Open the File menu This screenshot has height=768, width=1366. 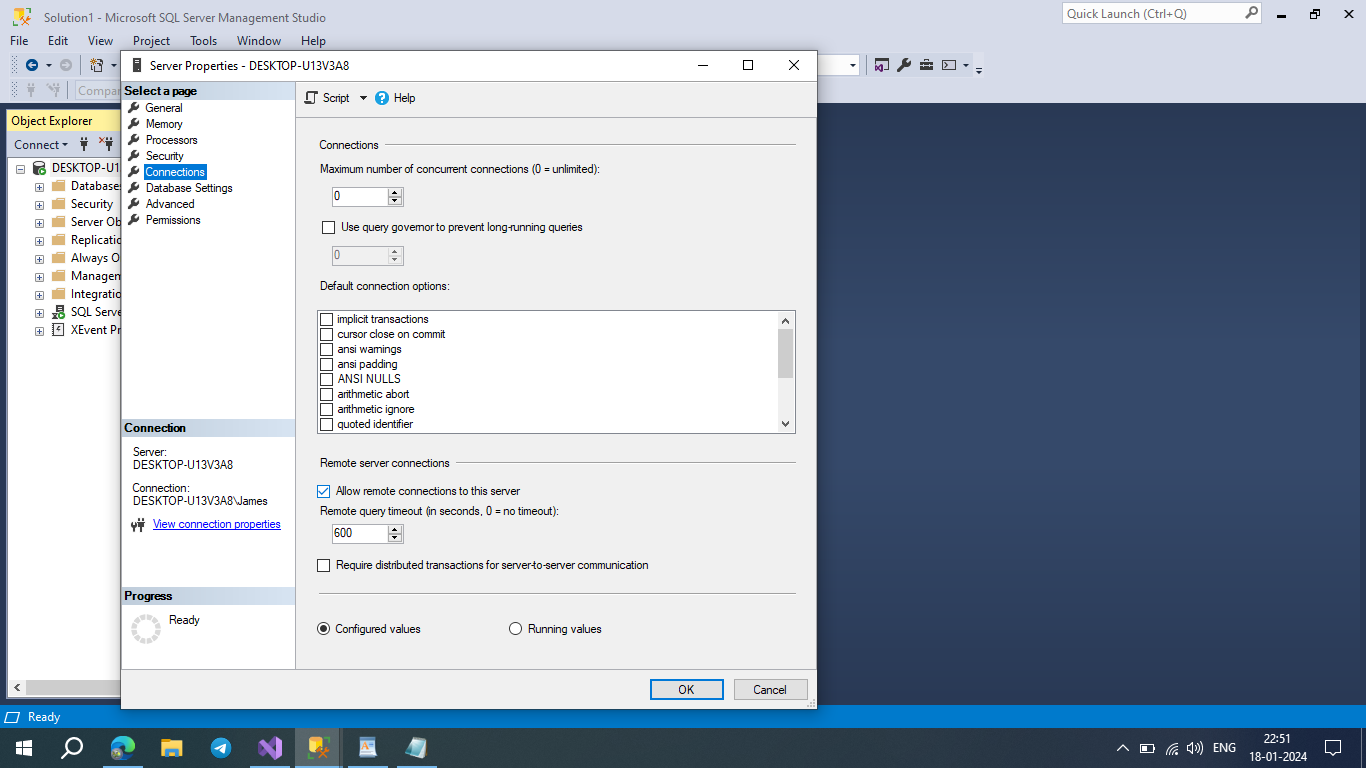pos(19,41)
